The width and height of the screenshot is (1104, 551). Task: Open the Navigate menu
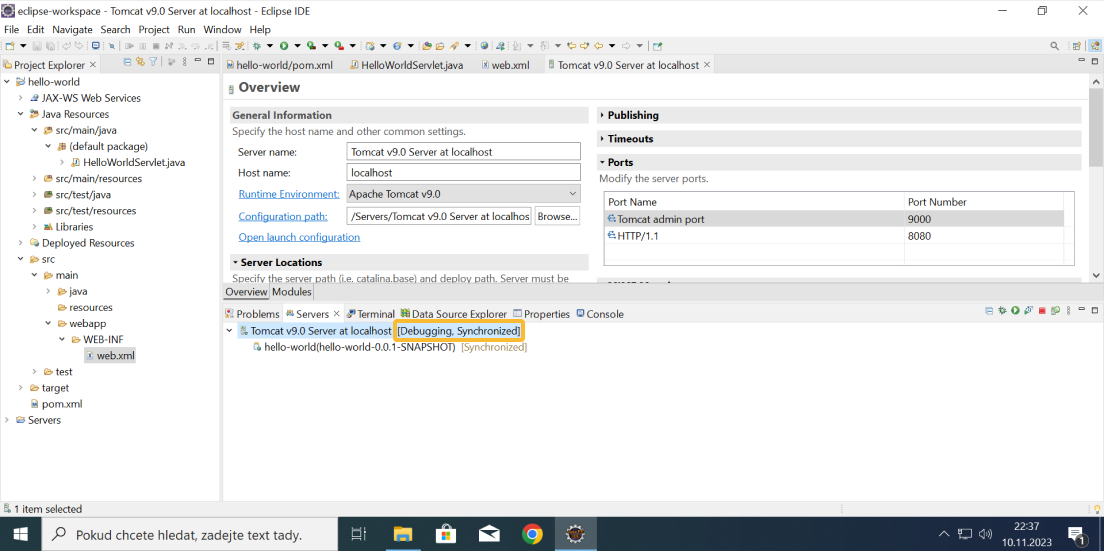pyautogui.click(x=72, y=30)
